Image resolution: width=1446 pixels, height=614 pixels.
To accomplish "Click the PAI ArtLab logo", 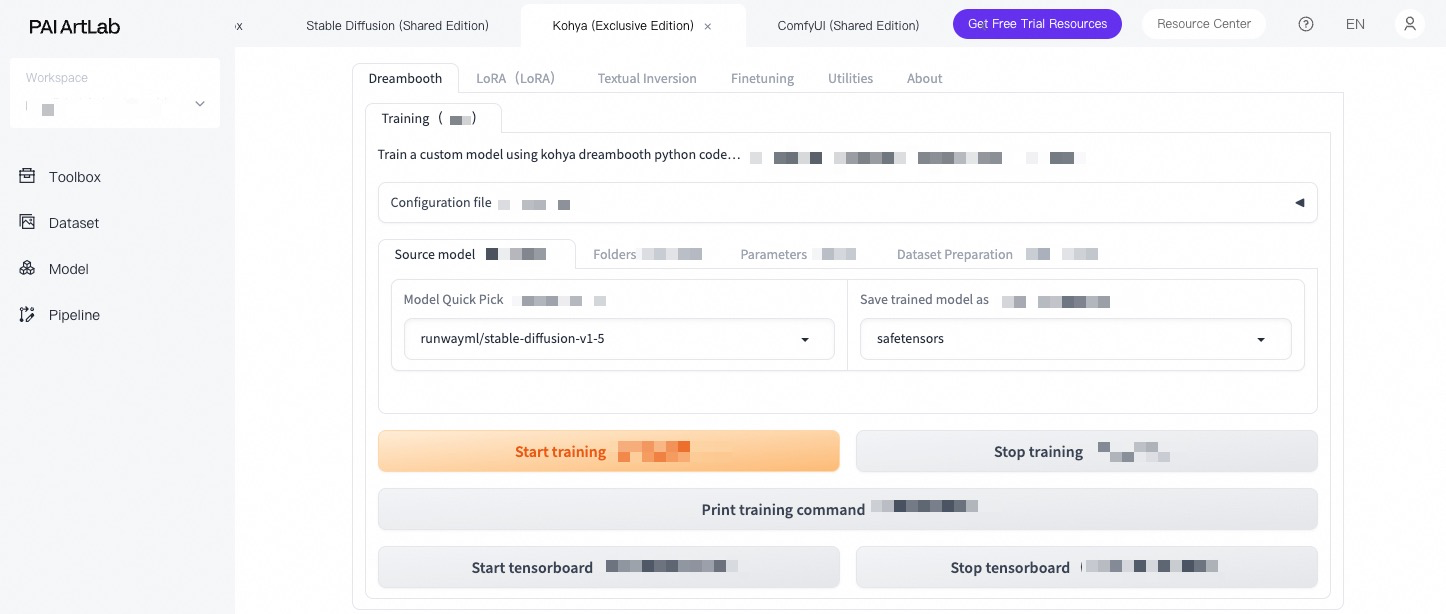I will (74, 27).
